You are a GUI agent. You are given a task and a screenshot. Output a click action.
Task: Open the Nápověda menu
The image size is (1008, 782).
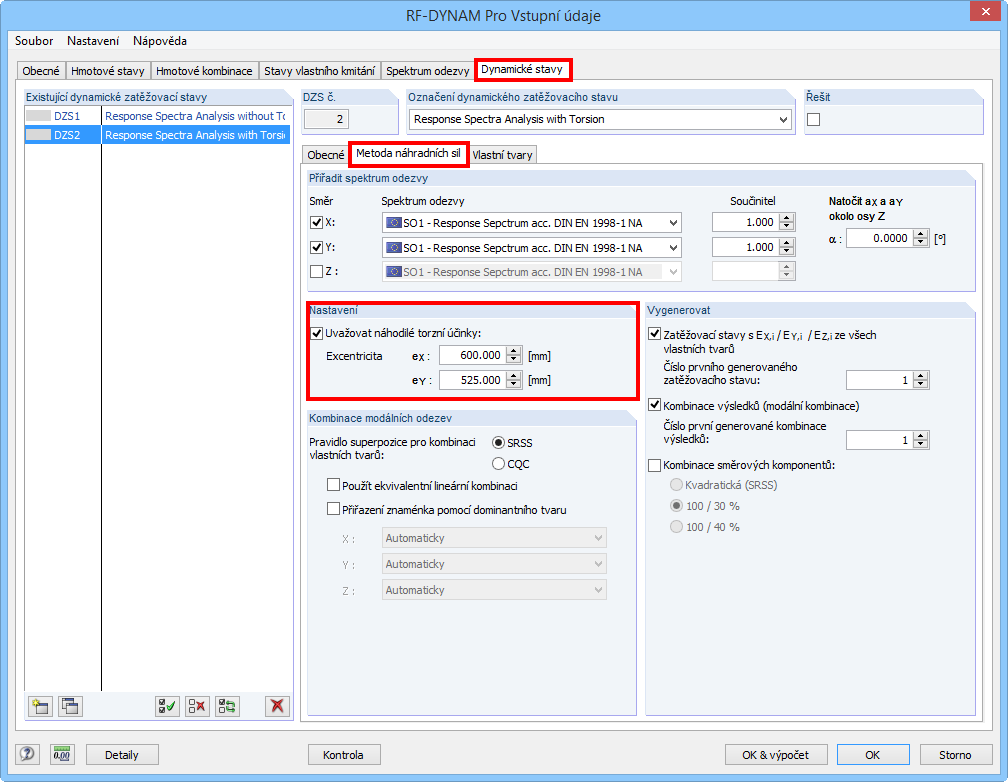click(160, 41)
